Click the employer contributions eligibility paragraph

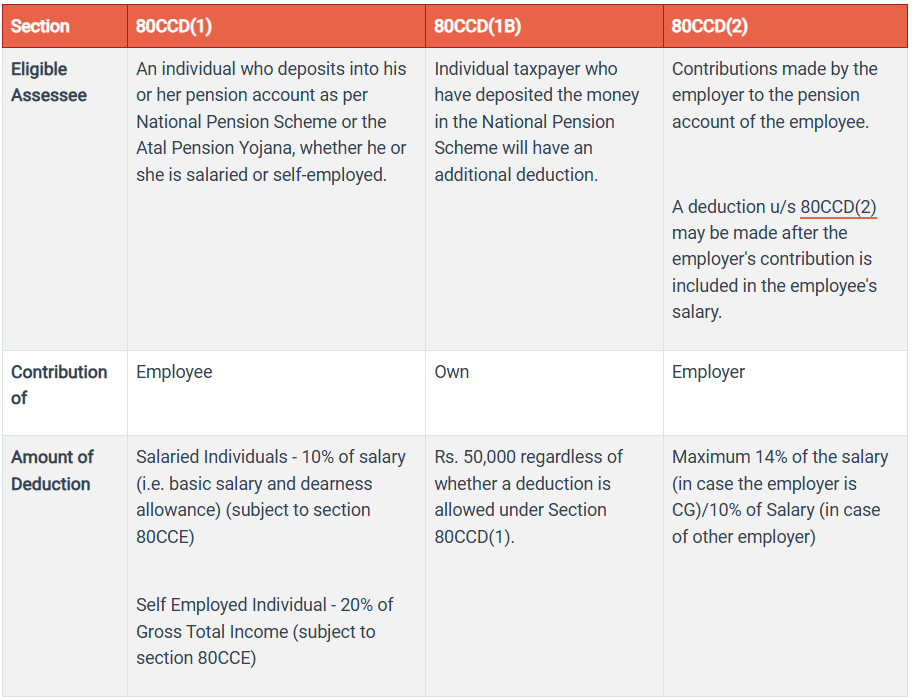point(774,95)
